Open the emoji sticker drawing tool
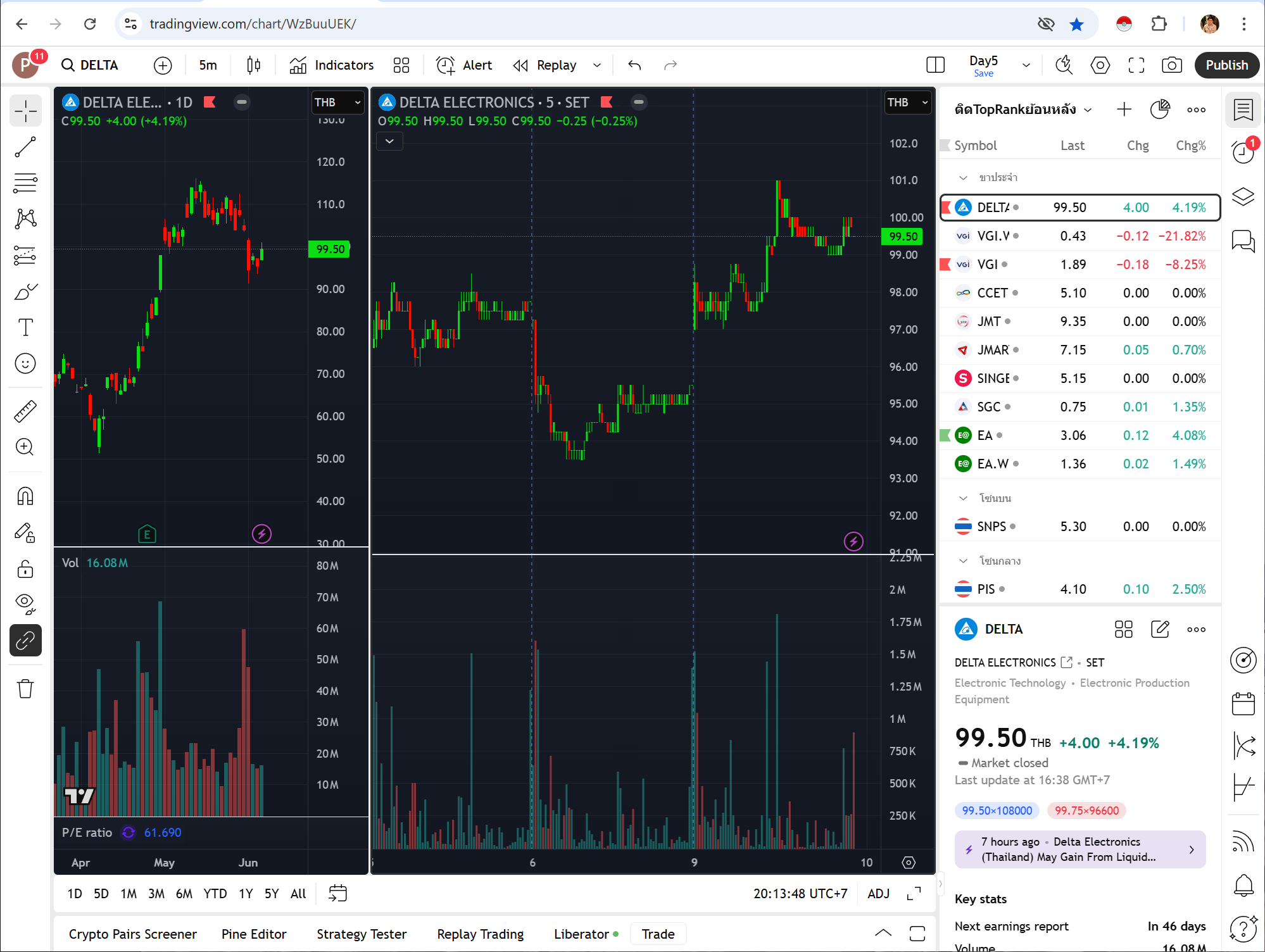The height and width of the screenshot is (952, 1265). point(25,364)
